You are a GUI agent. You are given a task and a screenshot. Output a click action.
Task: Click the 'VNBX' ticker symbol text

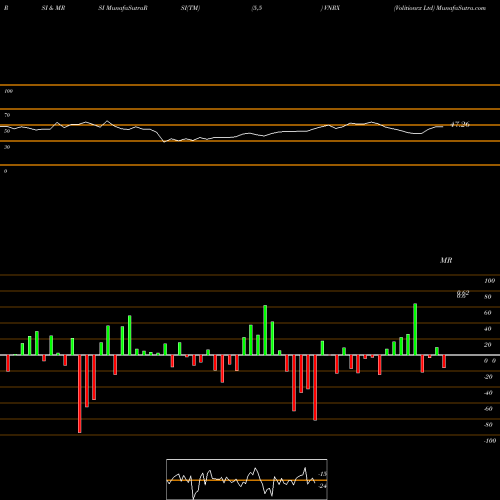coord(331,8)
